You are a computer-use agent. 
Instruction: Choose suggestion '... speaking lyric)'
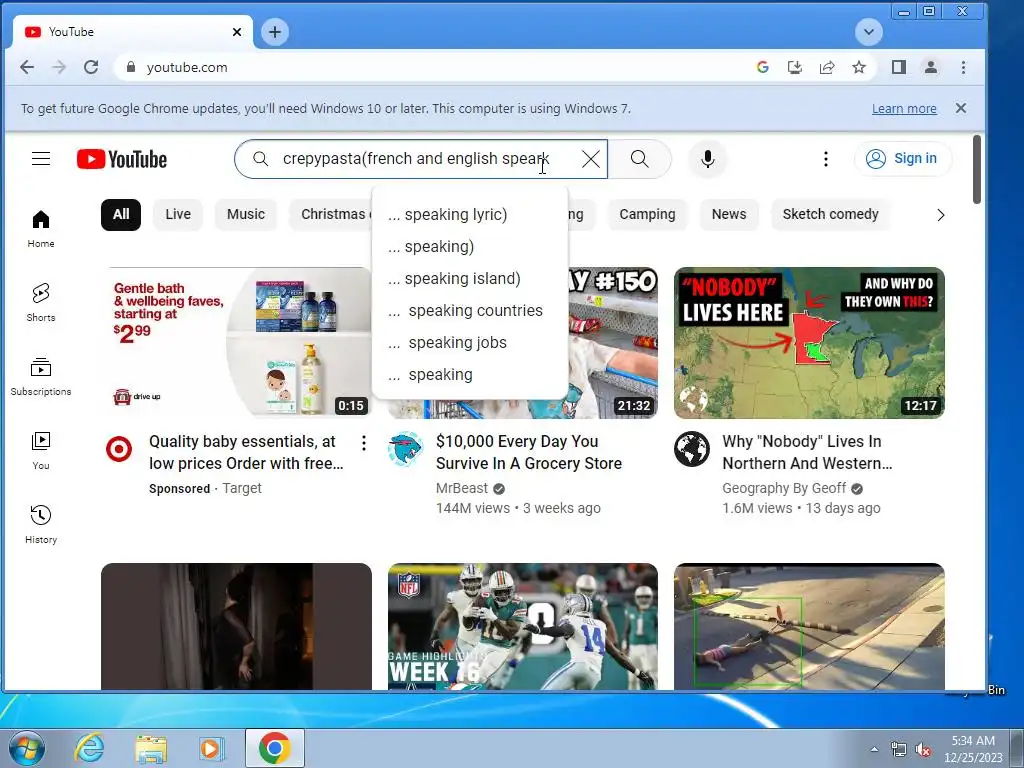470,214
